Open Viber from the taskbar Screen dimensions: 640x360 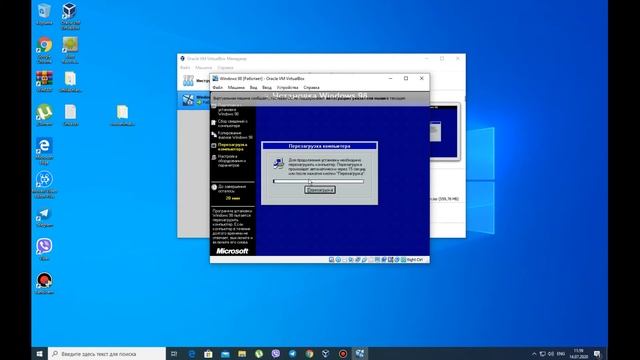click(276, 353)
